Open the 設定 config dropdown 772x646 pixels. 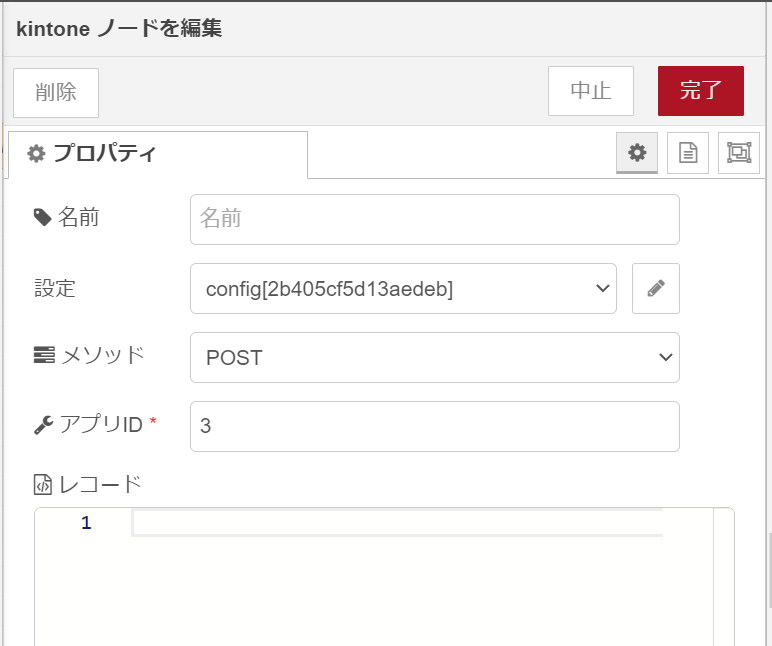point(403,289)
